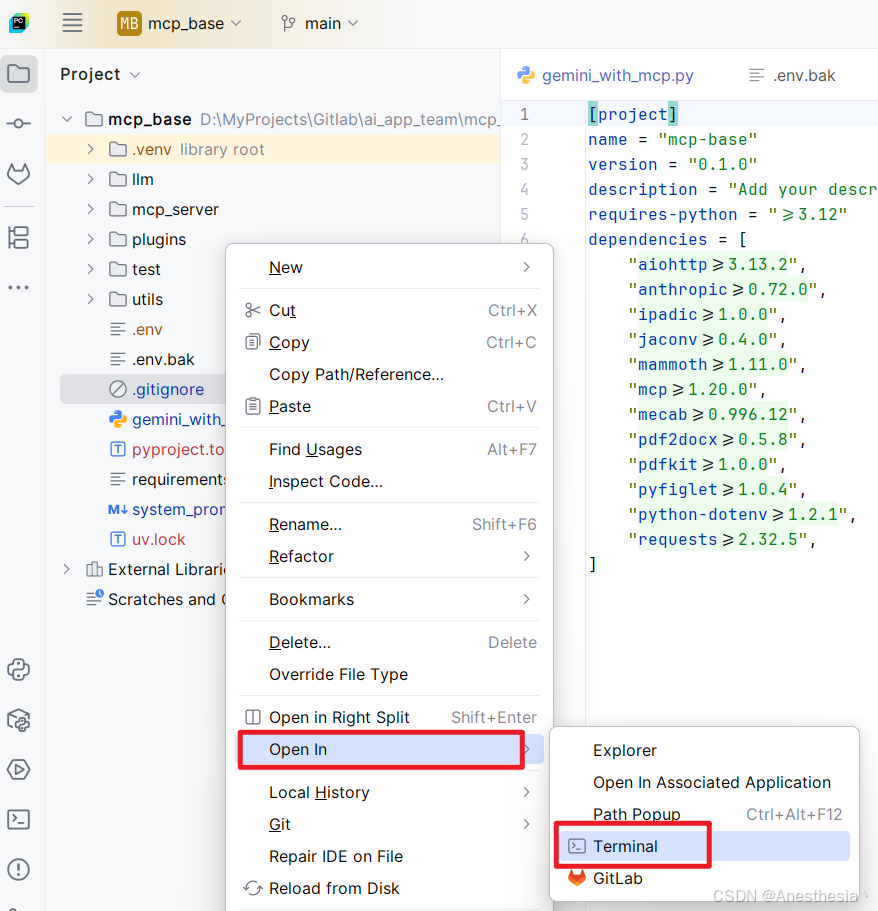Expand the .venv folder
This screenshot has height=911, width=878.
point(91,149)
